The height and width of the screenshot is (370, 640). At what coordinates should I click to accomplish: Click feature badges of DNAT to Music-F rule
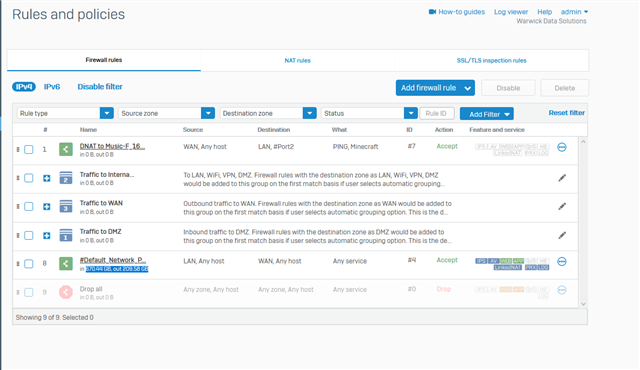[x=512, y=150]
